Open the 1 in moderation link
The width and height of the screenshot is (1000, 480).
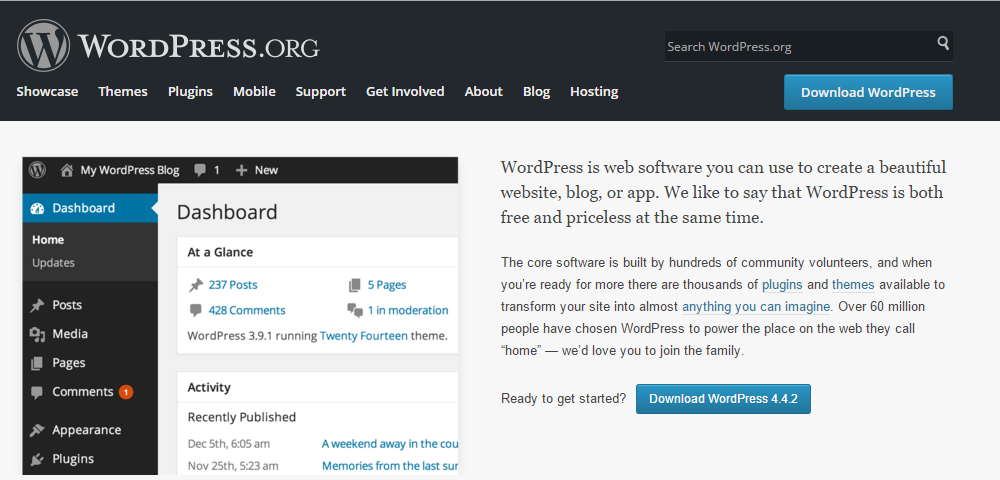pyautogui.click(x=408, y=310)
